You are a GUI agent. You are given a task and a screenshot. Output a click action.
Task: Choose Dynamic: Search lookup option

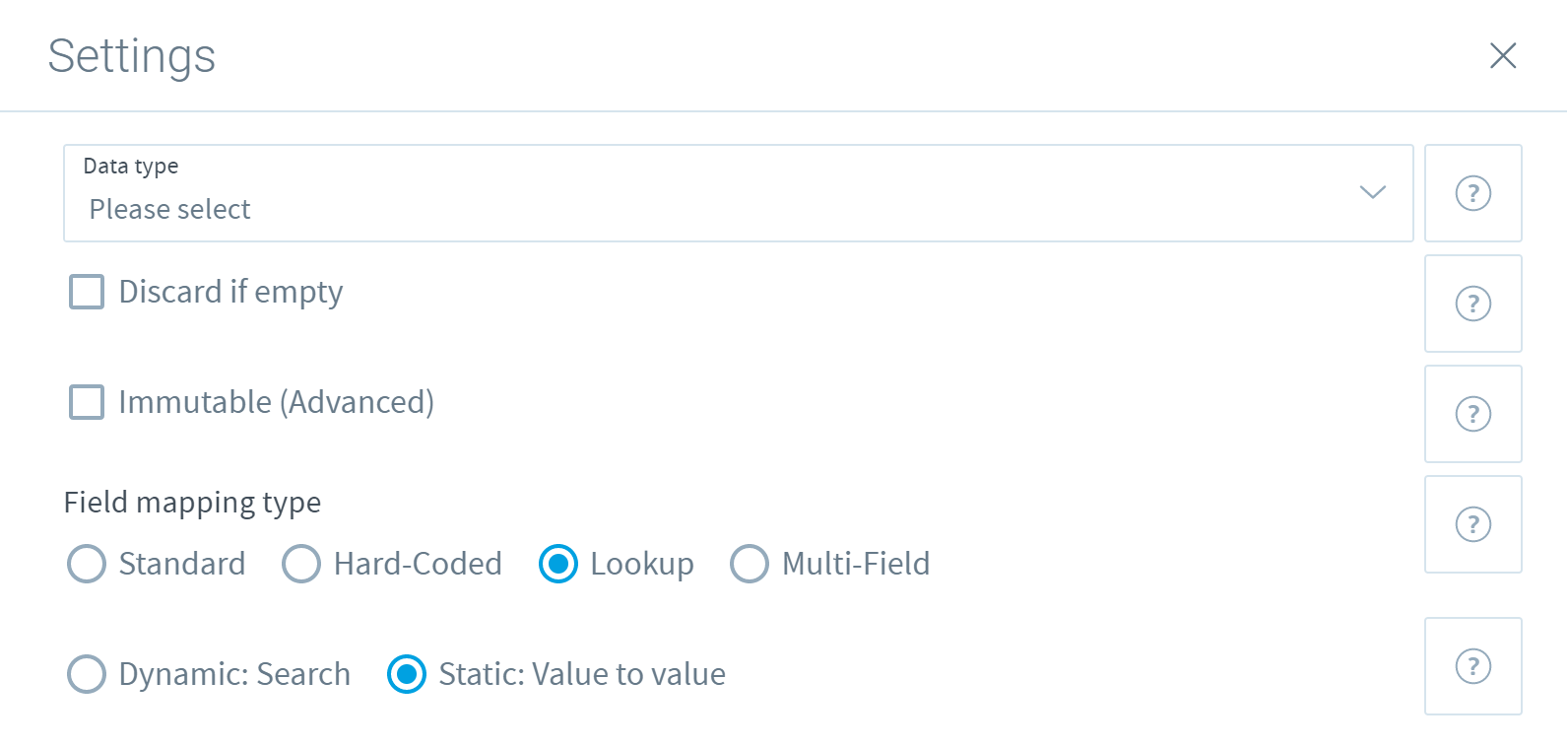[87, 674]
